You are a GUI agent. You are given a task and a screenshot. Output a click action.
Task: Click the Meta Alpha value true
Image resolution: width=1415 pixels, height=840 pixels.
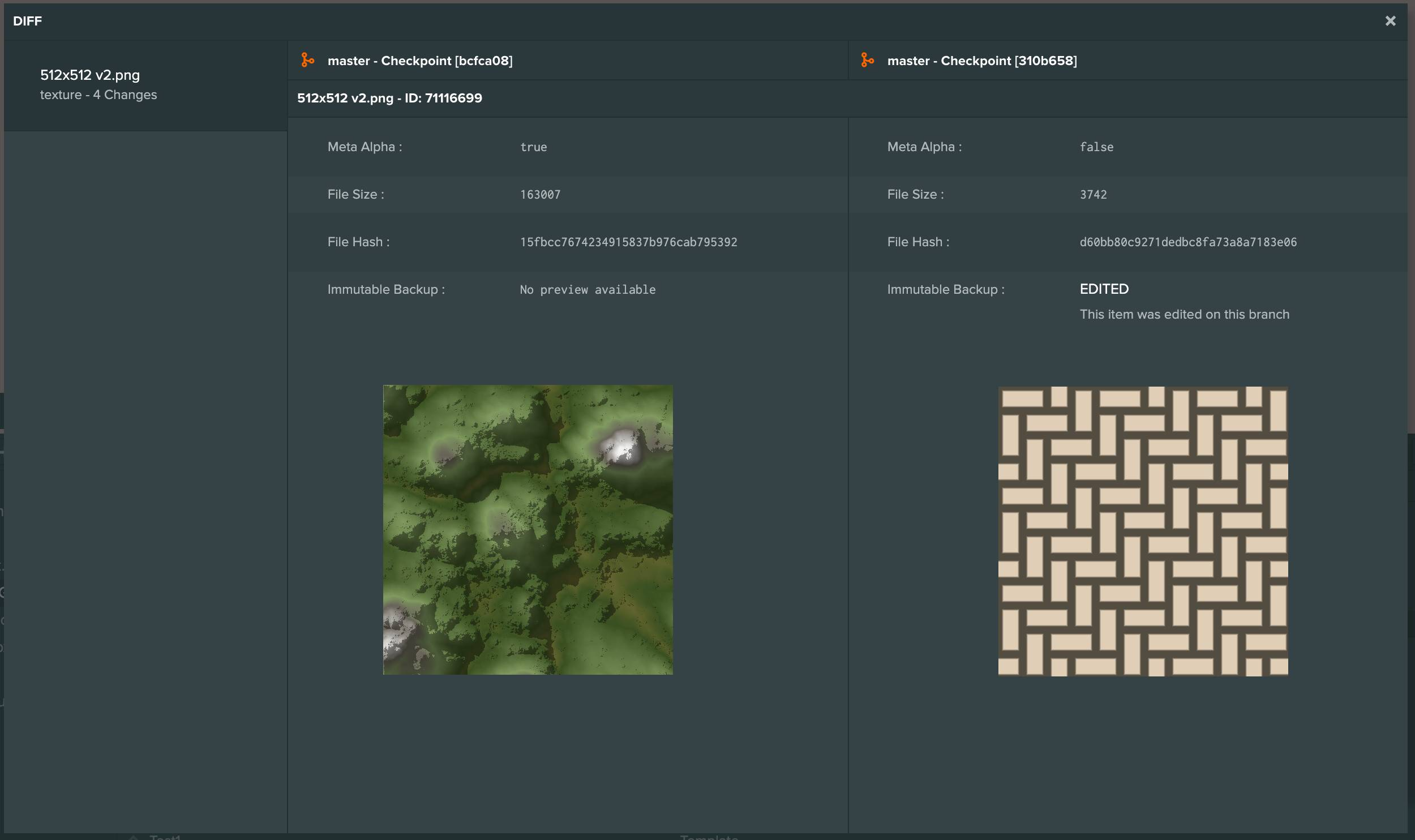point(533,147)
